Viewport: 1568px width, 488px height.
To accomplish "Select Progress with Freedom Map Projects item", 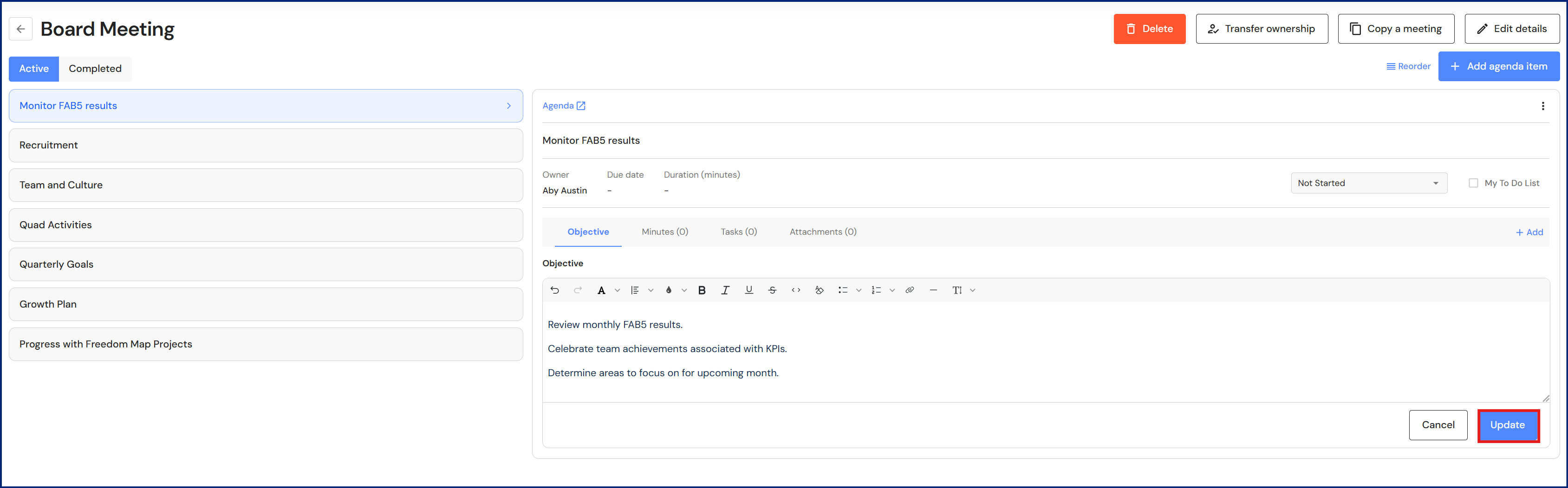I will pos(266,344).
